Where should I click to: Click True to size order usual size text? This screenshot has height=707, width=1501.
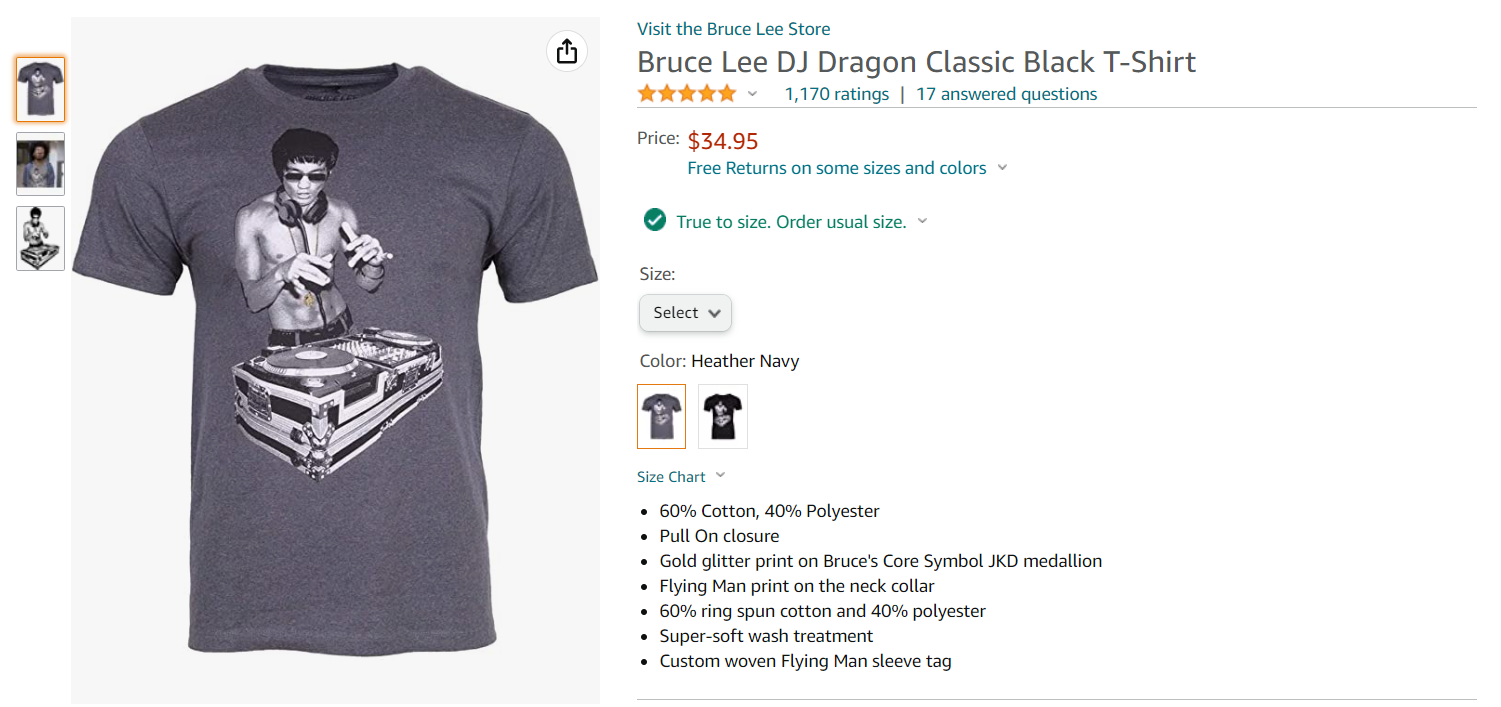(792, 222)
